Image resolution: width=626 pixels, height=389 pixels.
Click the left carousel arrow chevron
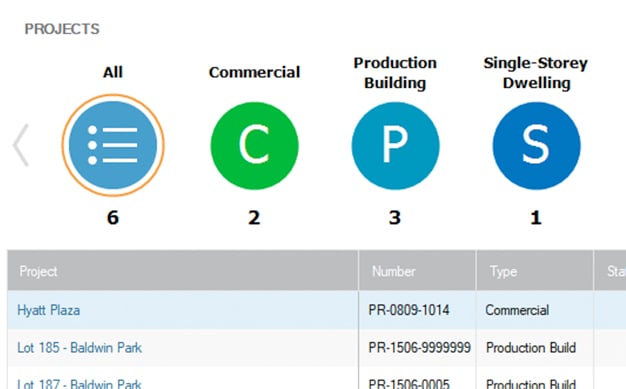[21, 145]
